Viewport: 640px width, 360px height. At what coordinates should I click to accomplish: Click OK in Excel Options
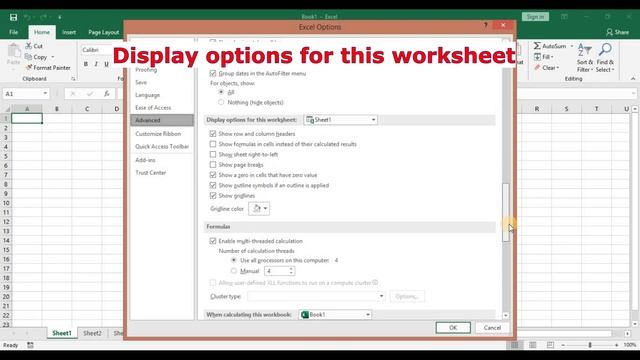(453, 328)
